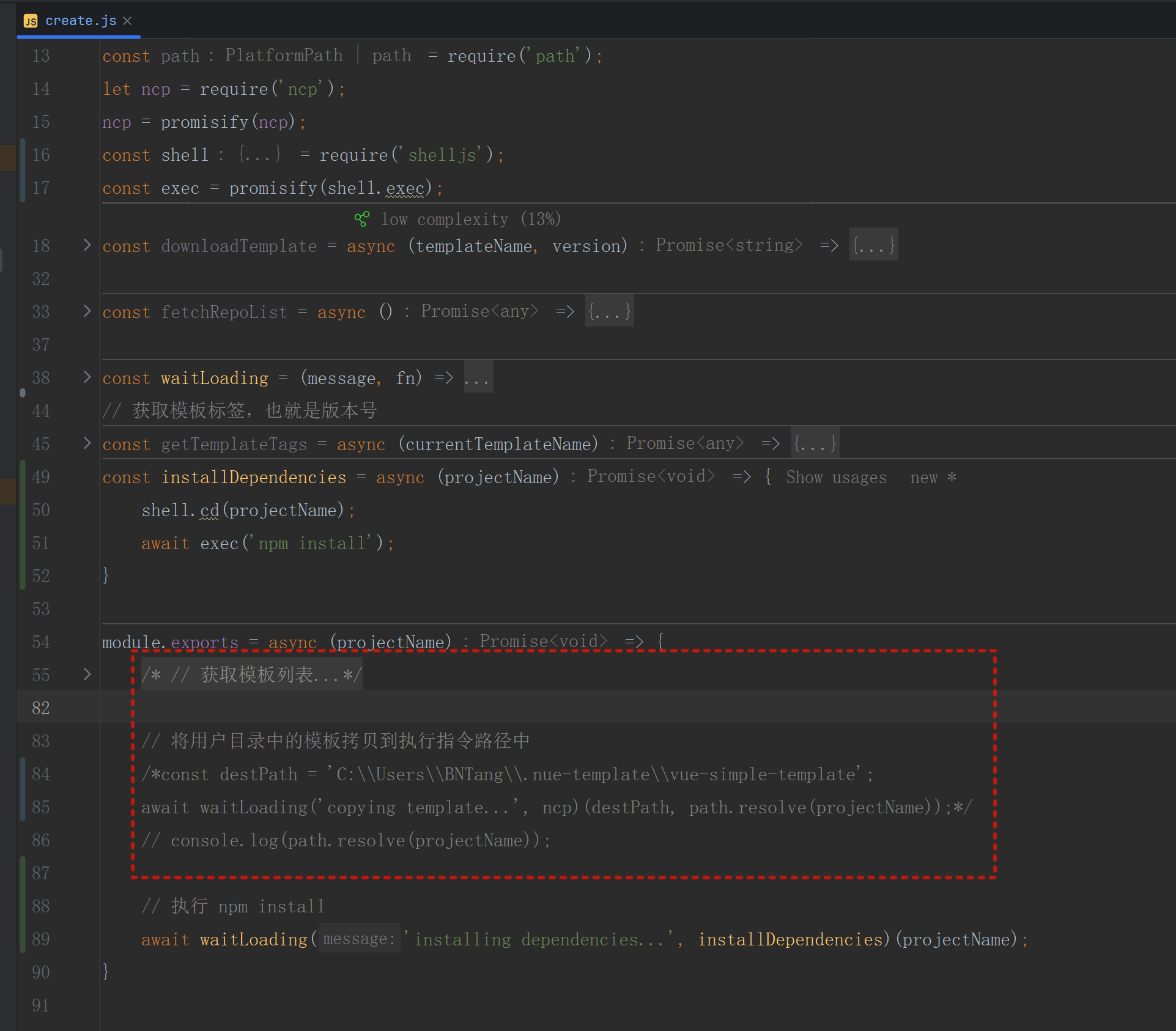1176x1031 pixels.
Task: Expand the waitLoading function fold arrow
Action: click(x=87, y=377)
